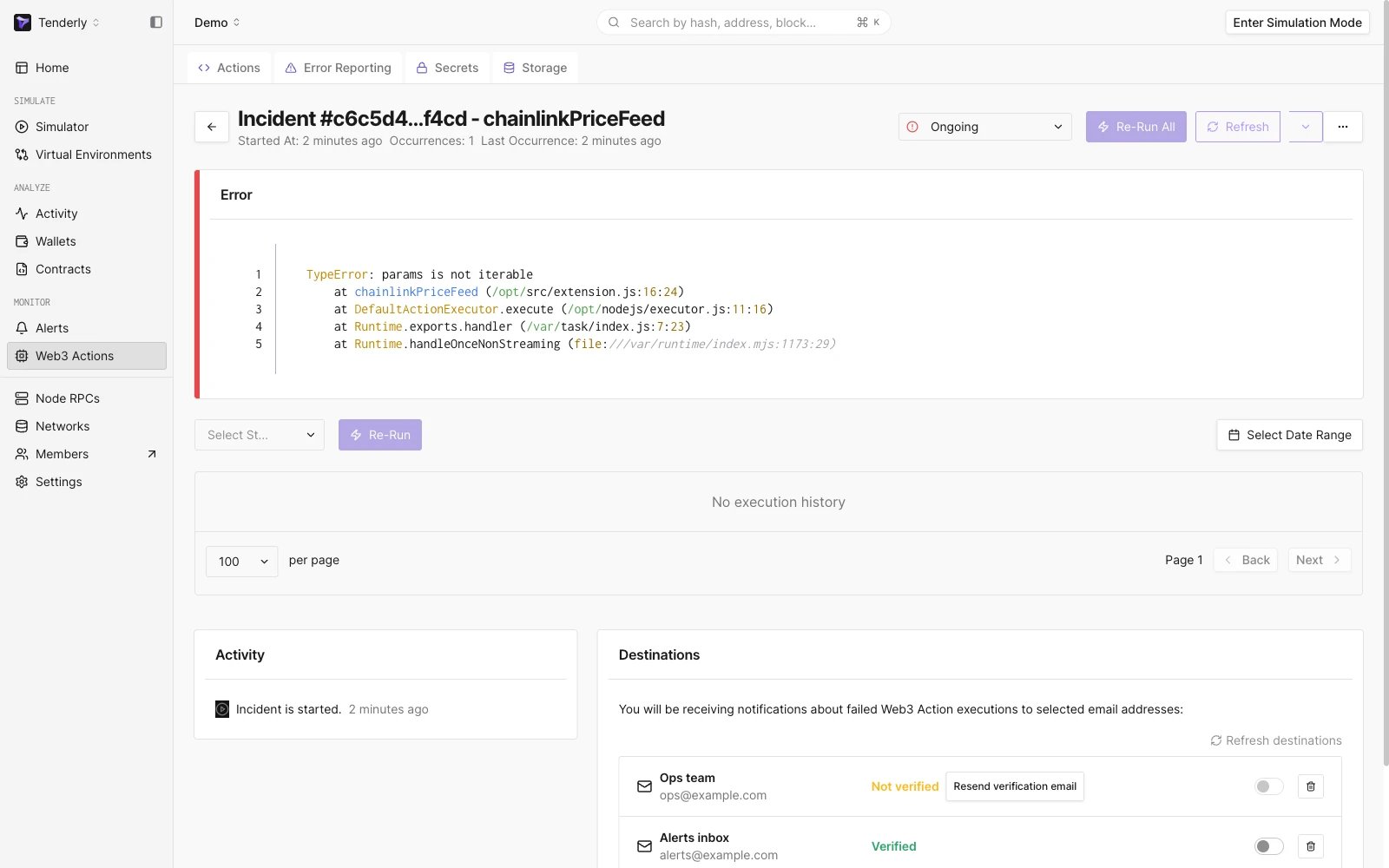The width and height of the screenshot is (1389, 868).
Task: Expand the dropdown arrow beside Refresh
Action: click(1306, 127)
